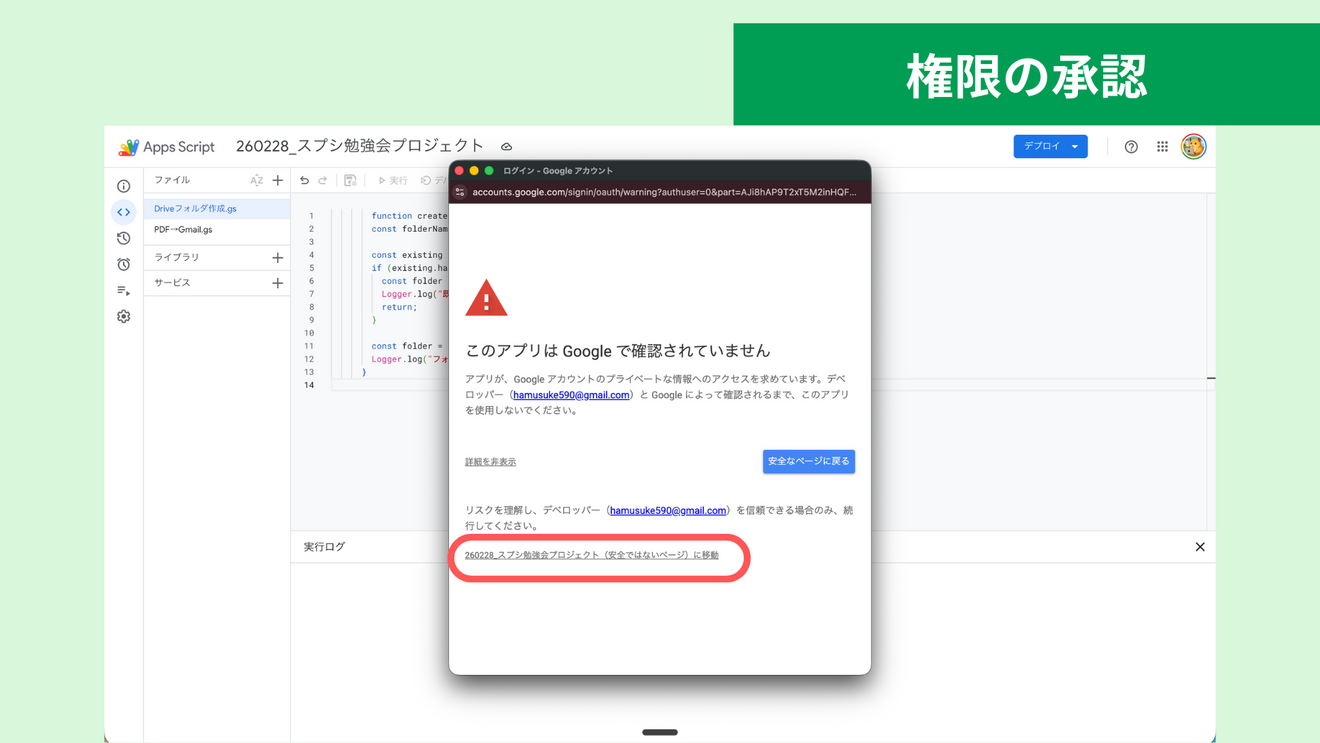Click line number 14 in the editor

point(309,385)
